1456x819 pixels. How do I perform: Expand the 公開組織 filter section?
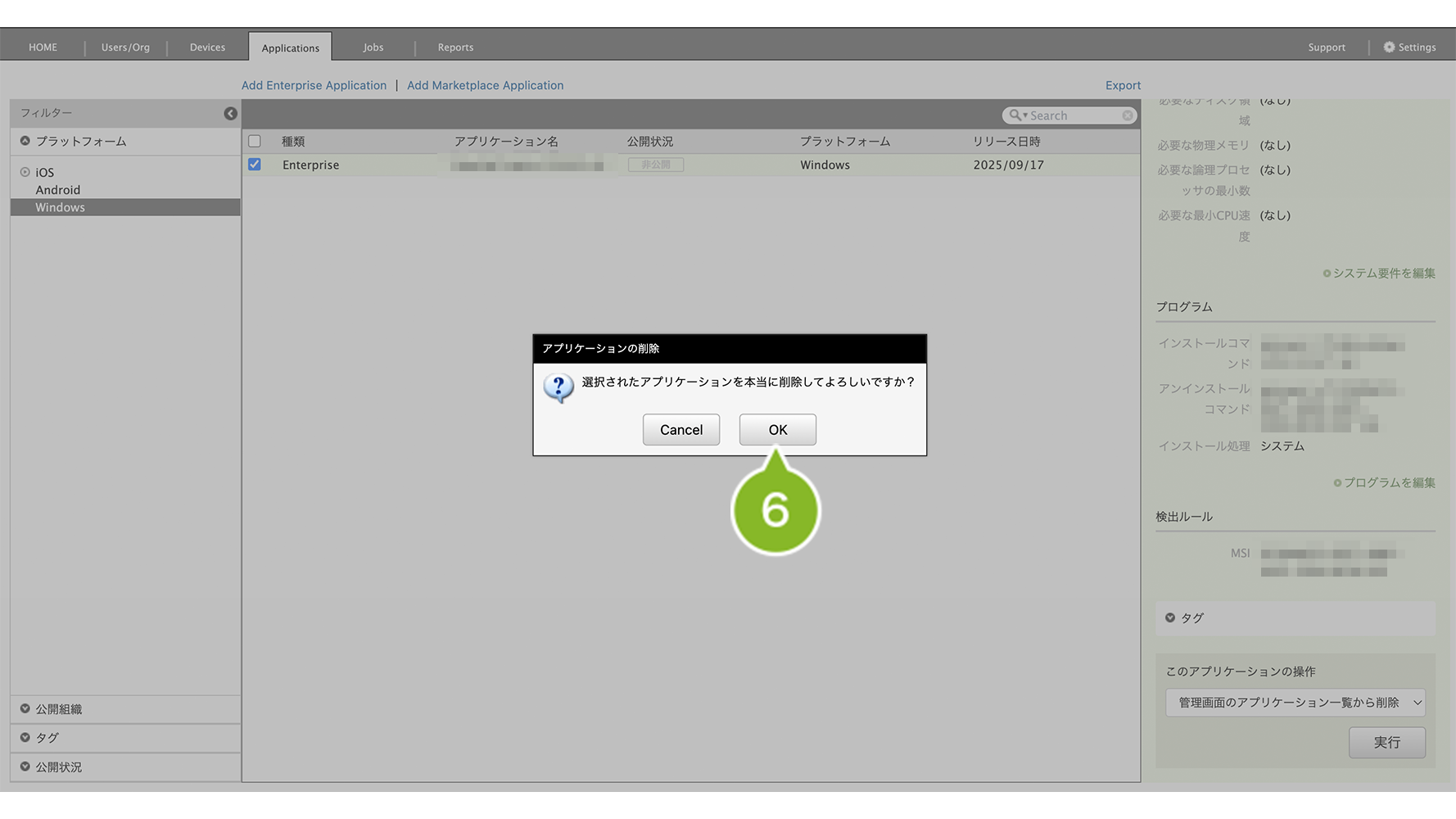click(25, 709)
